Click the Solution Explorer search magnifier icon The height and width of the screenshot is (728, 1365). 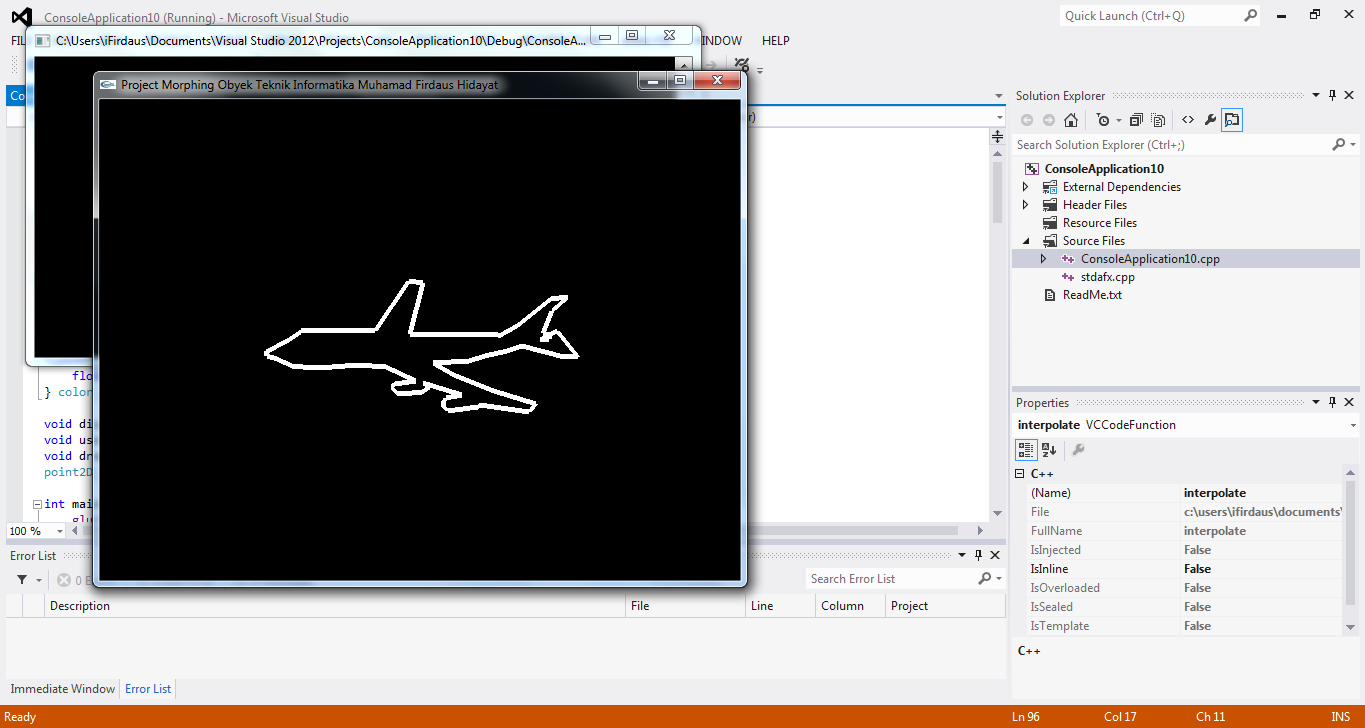[1339, 145]
